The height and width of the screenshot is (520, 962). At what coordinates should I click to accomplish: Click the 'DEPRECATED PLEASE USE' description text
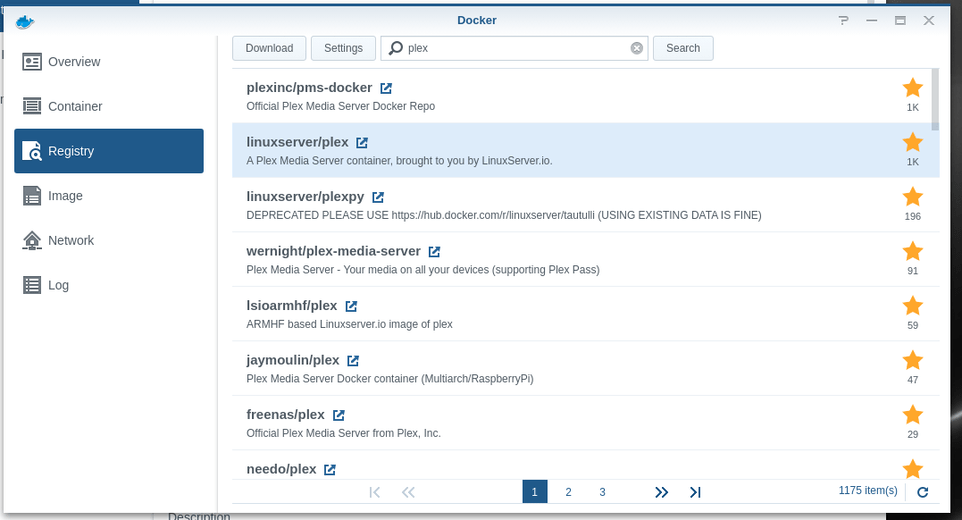tap(504, 215)
